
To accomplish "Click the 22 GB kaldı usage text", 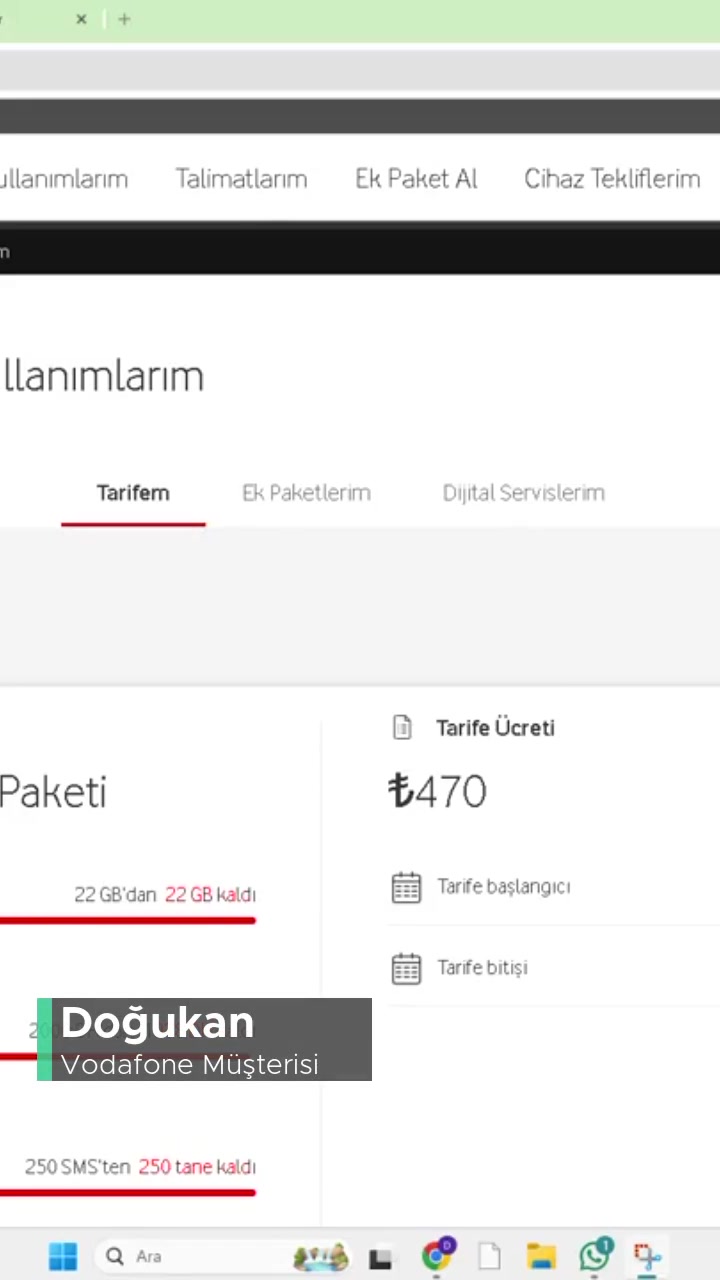I will 210,895.
